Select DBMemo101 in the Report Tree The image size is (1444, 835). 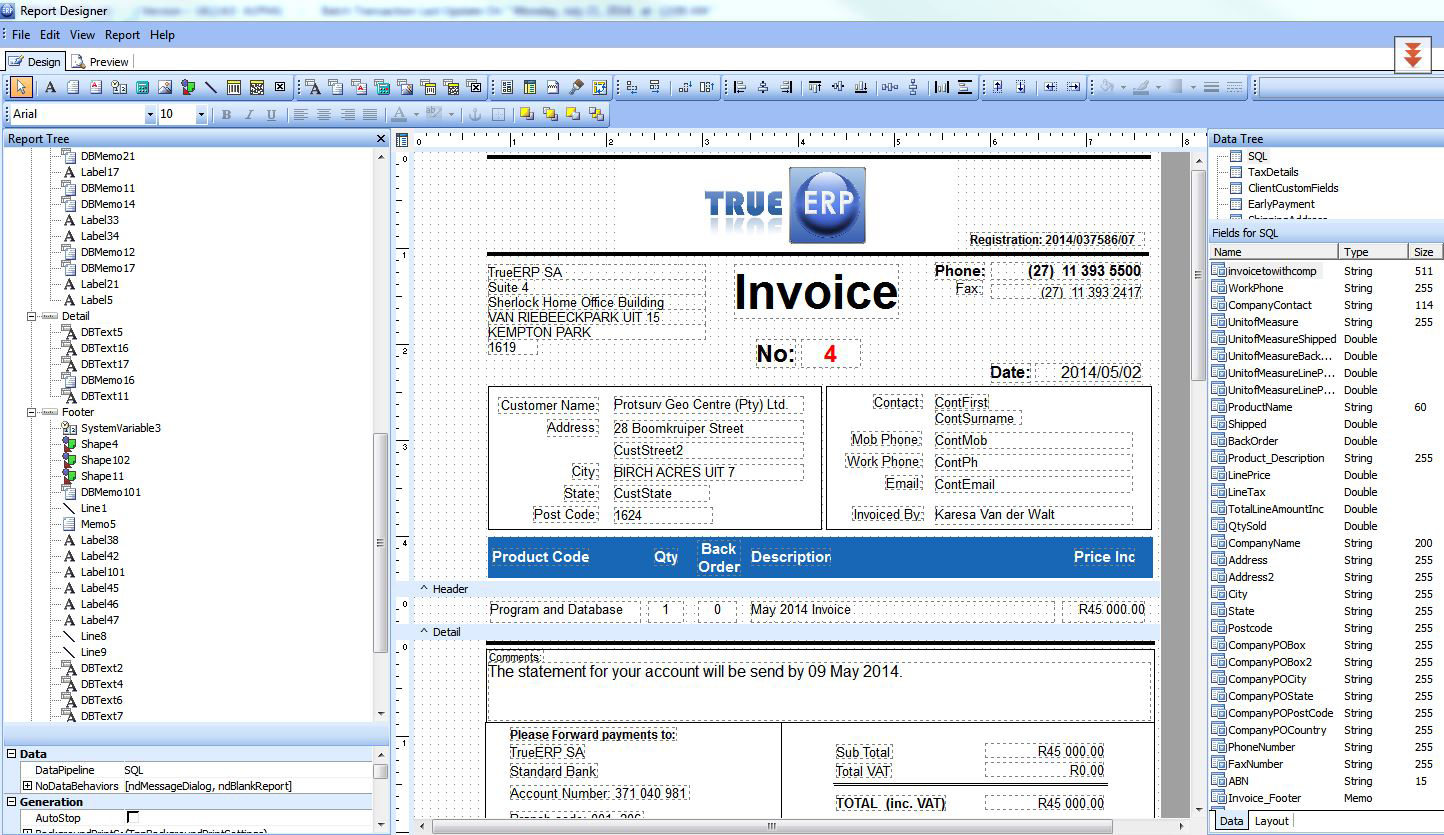click(110, 492)
